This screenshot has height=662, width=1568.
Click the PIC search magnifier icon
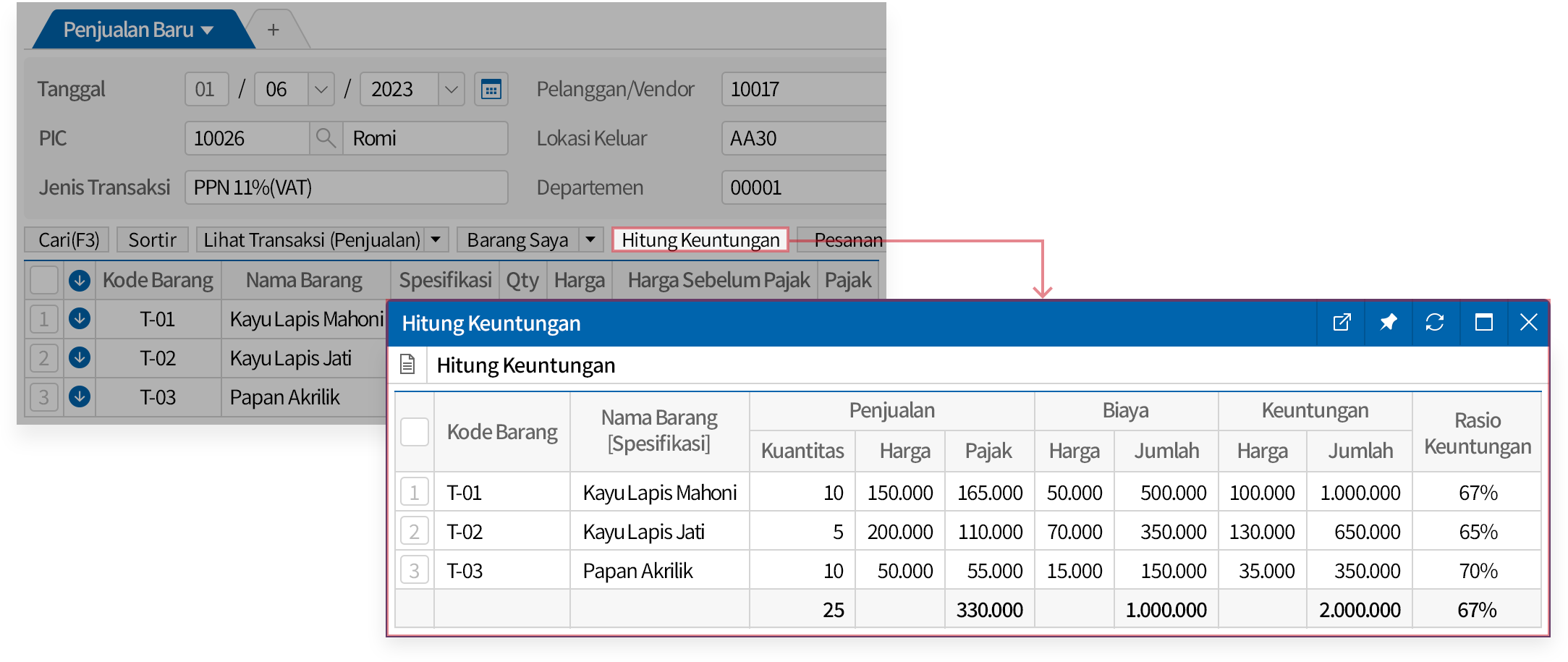coord(326,138)
